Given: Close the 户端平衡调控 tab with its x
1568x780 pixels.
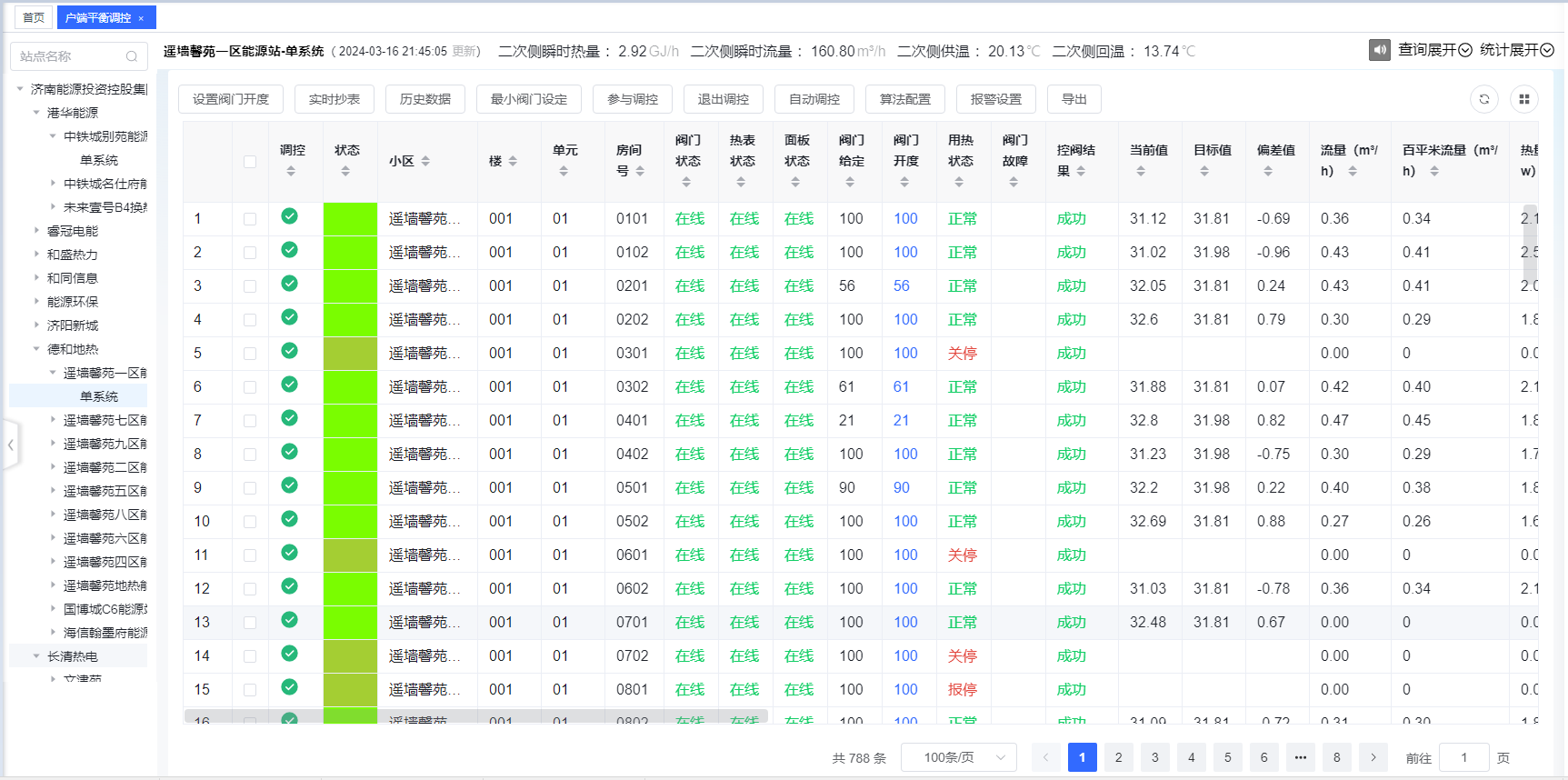Looking at the screenshot, I should 141,18.
